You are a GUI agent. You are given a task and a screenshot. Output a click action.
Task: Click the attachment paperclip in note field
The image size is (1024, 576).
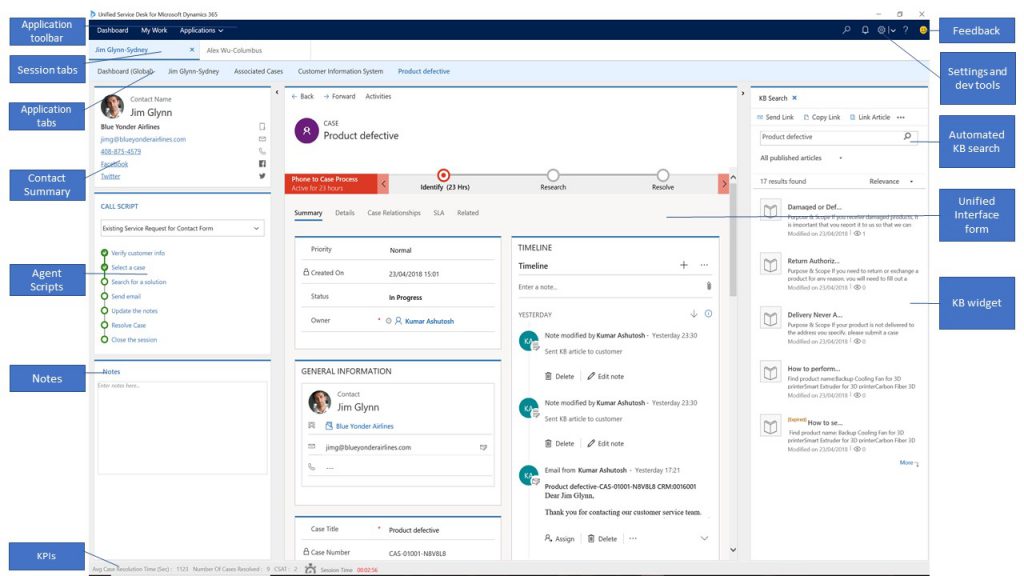[708, 286]
